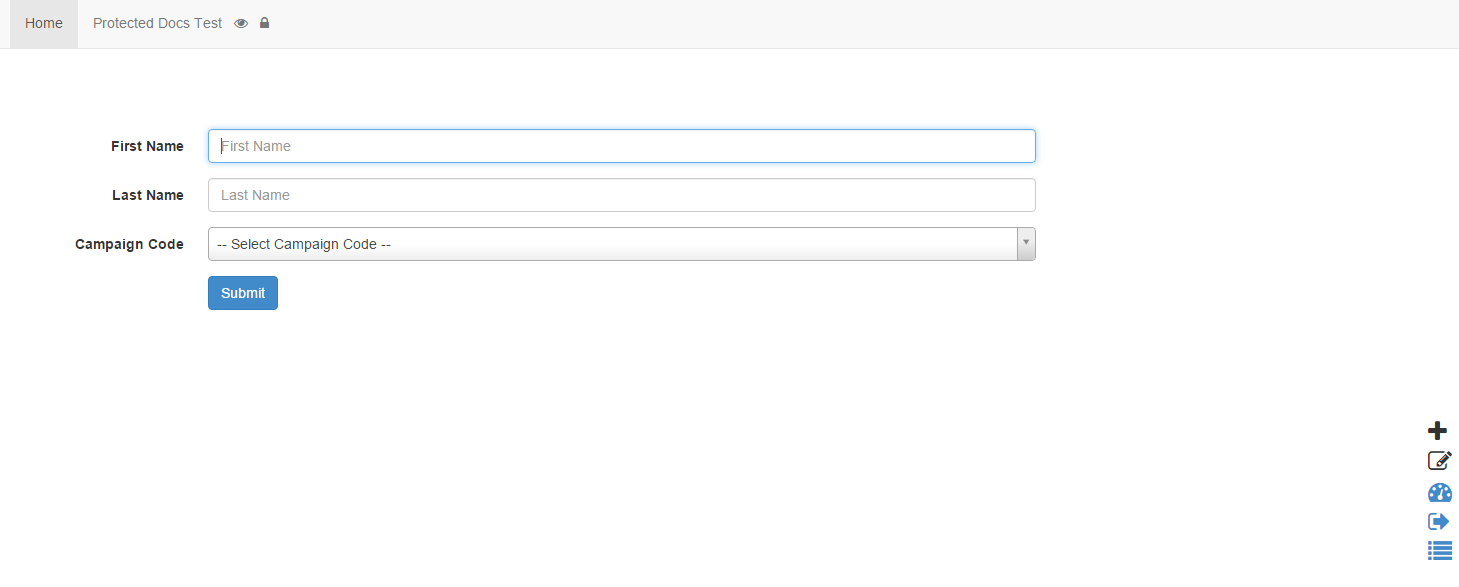Choose a value from the Select Campaign Code box
The height and width of the screenshot is (587, 1459).
pyautogui.click(x=620, y=243)
